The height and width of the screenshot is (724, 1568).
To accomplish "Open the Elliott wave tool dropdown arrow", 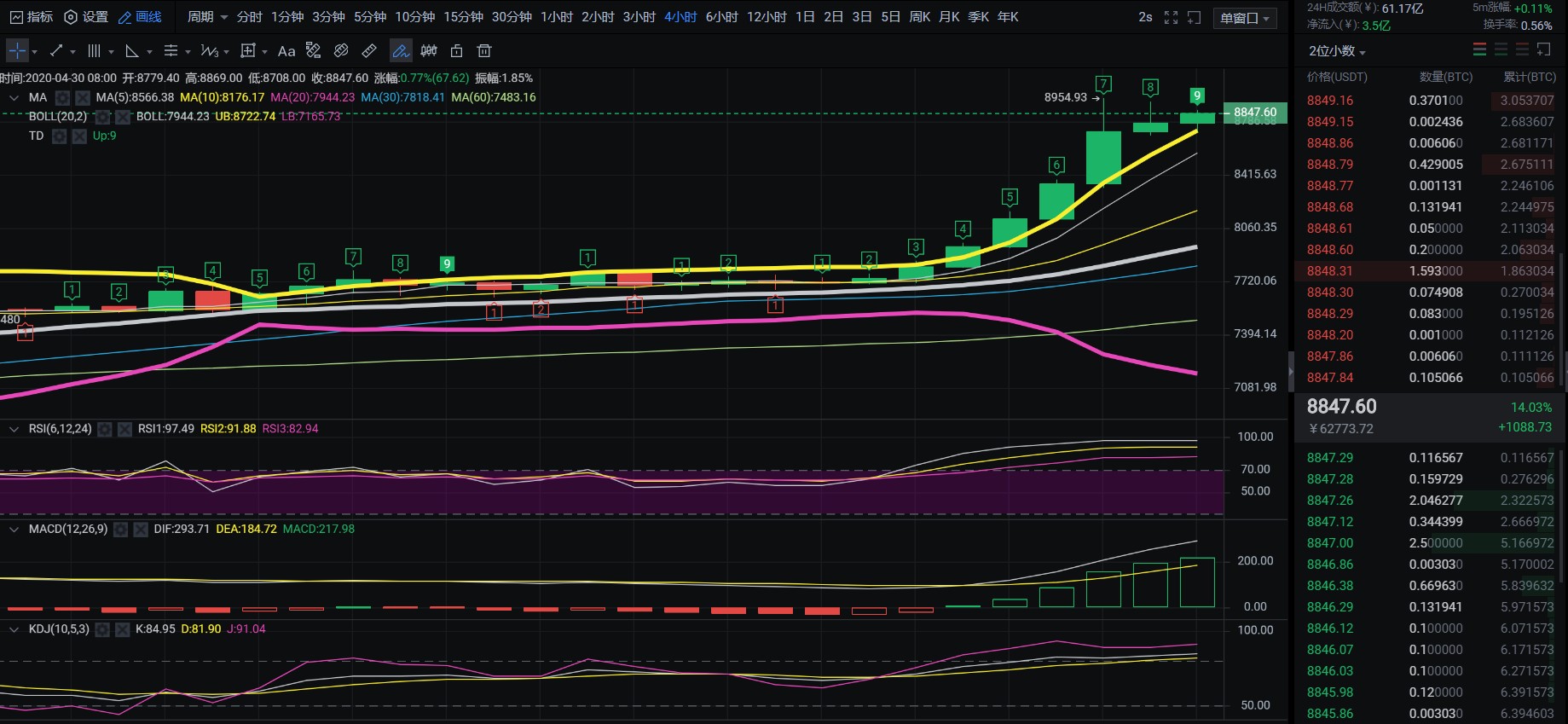I will (x=226, y=52).
